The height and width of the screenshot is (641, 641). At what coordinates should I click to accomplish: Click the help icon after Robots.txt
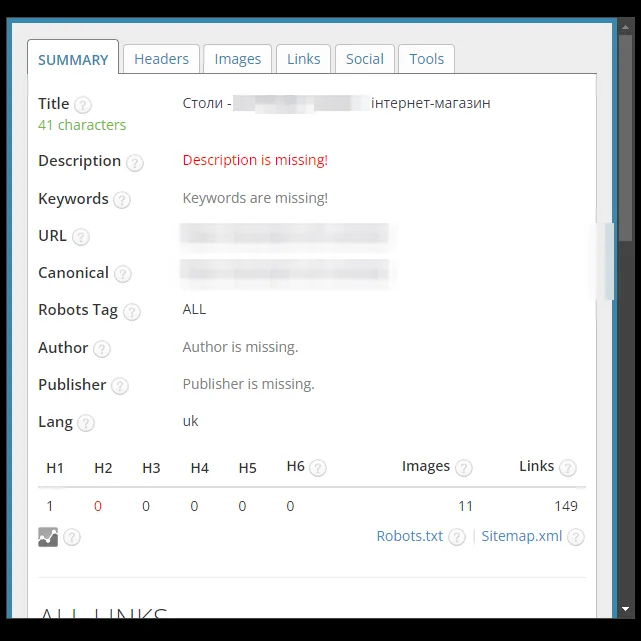(x=457, y=537)
